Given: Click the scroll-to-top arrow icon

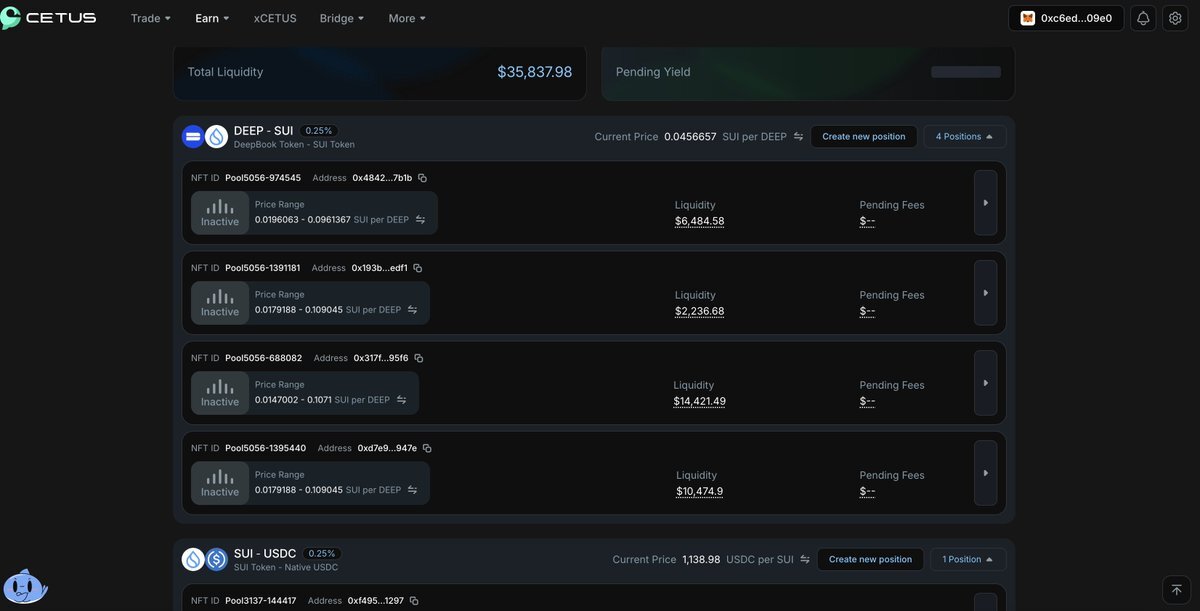Looking at the screenshot, I should click(1176, 590).
